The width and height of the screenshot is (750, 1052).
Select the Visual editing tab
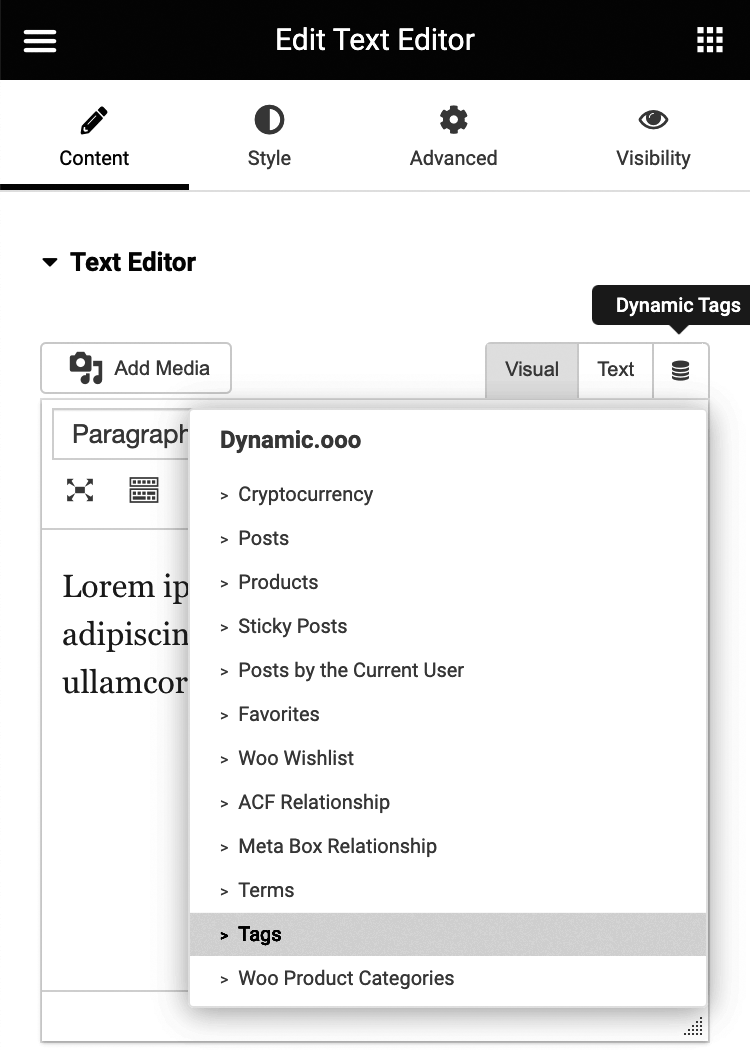click(x=531, y=369)
